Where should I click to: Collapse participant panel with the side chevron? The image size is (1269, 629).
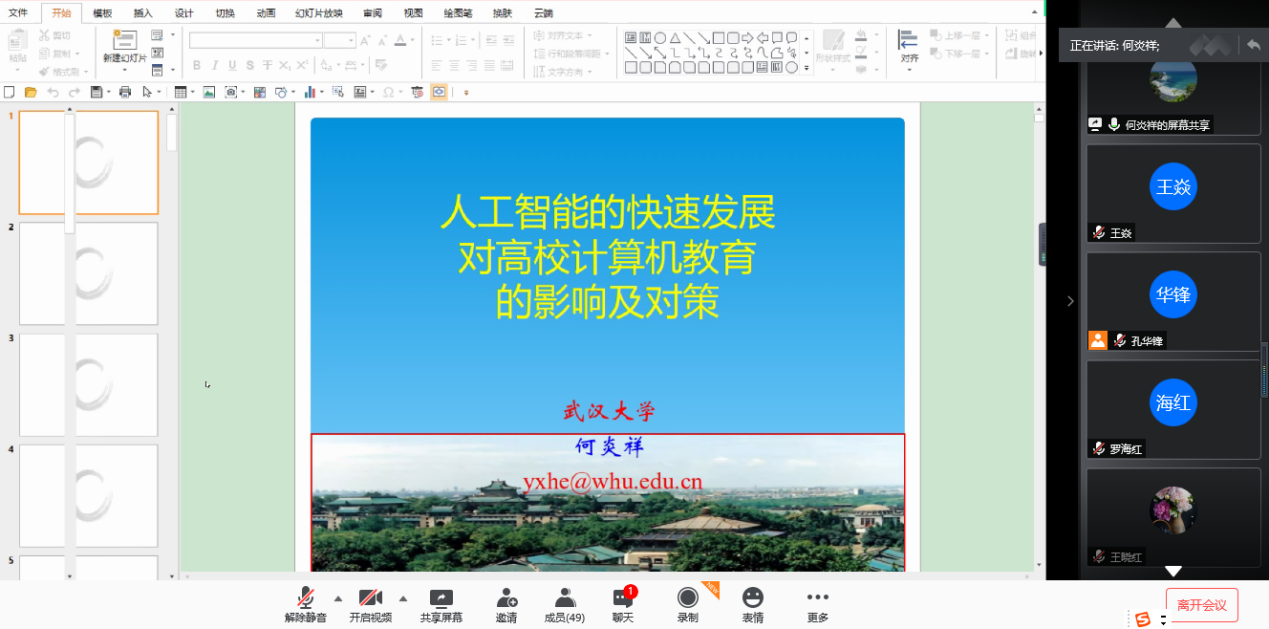coord(1070,300)
